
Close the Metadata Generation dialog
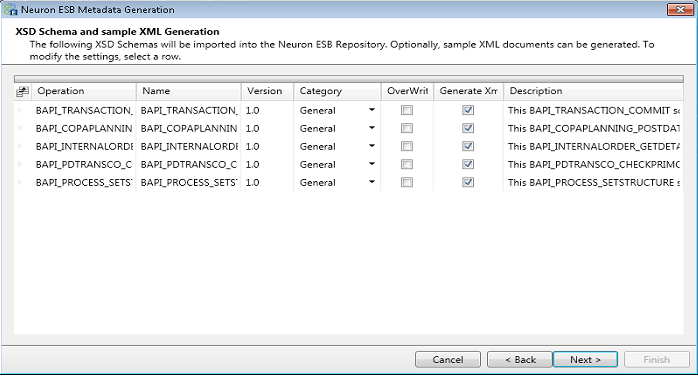tap(680, 9)
